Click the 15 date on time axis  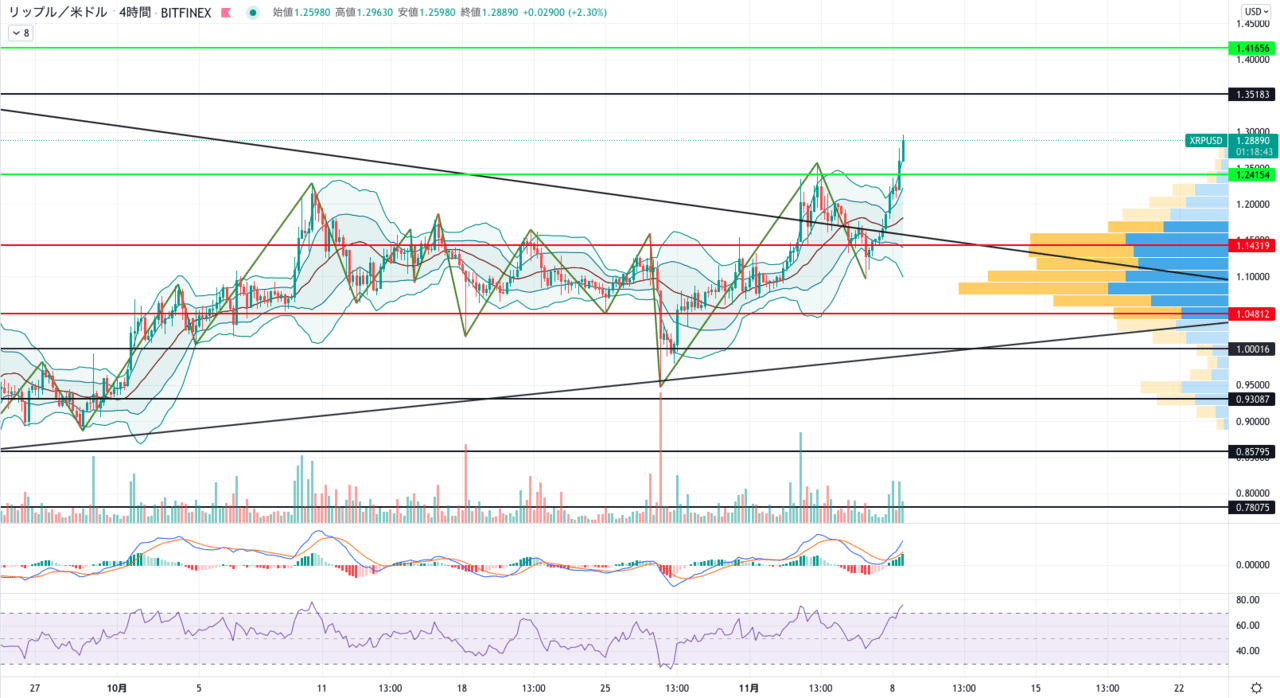point(1036,688)
